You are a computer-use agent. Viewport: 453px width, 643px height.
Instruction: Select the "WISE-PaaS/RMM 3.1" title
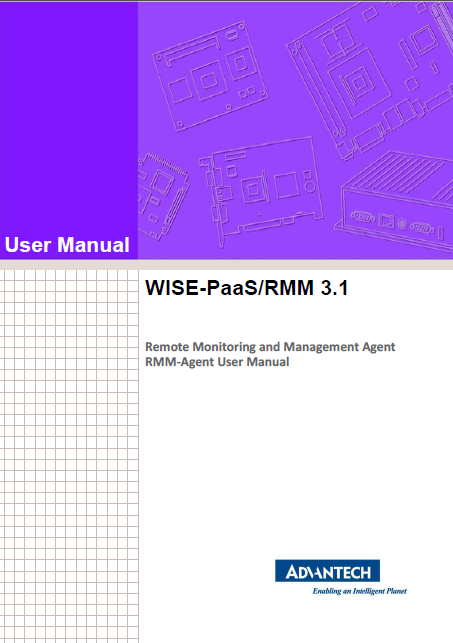247,287
